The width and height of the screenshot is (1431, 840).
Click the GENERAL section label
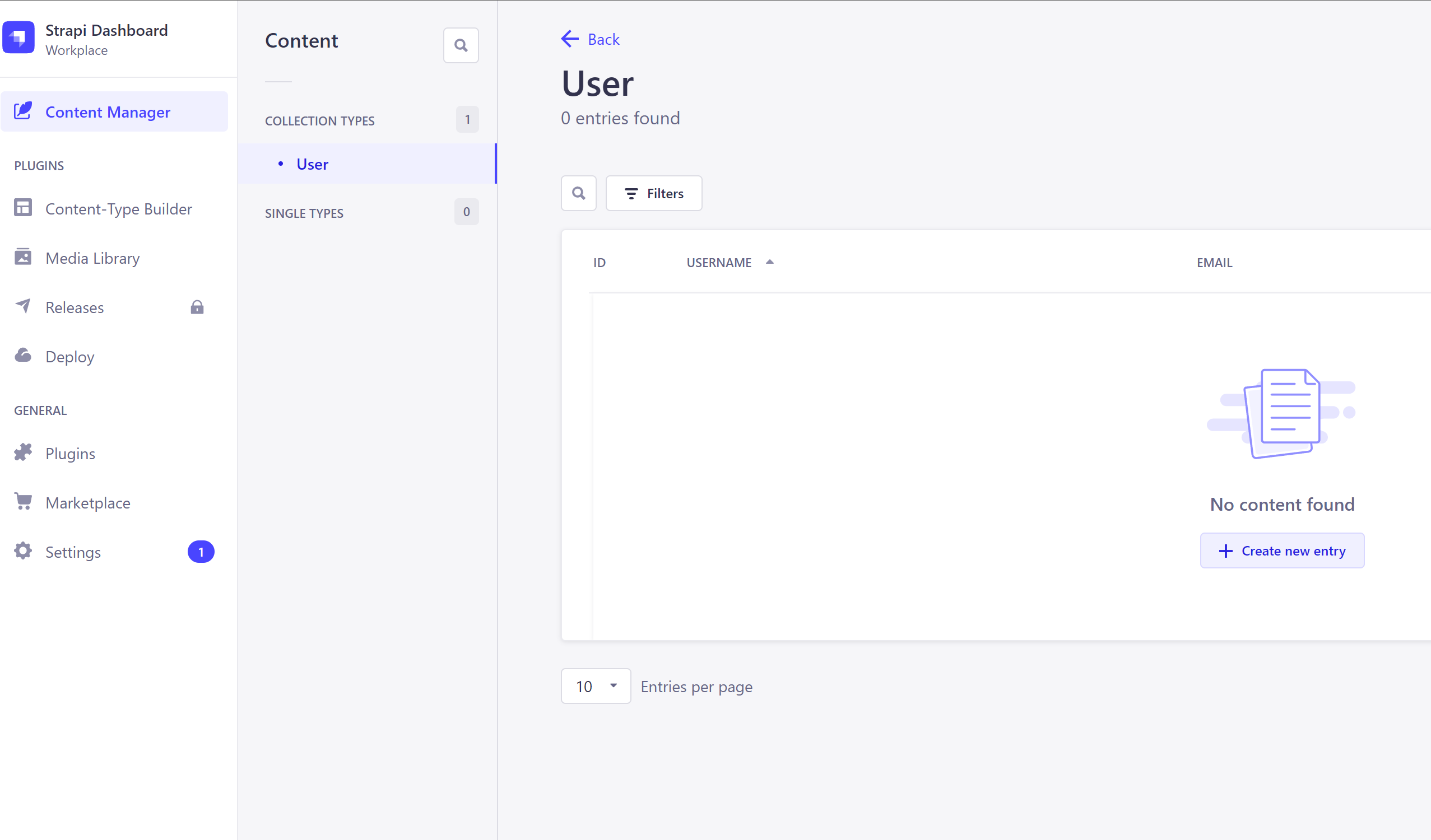[x=40, y=410]
